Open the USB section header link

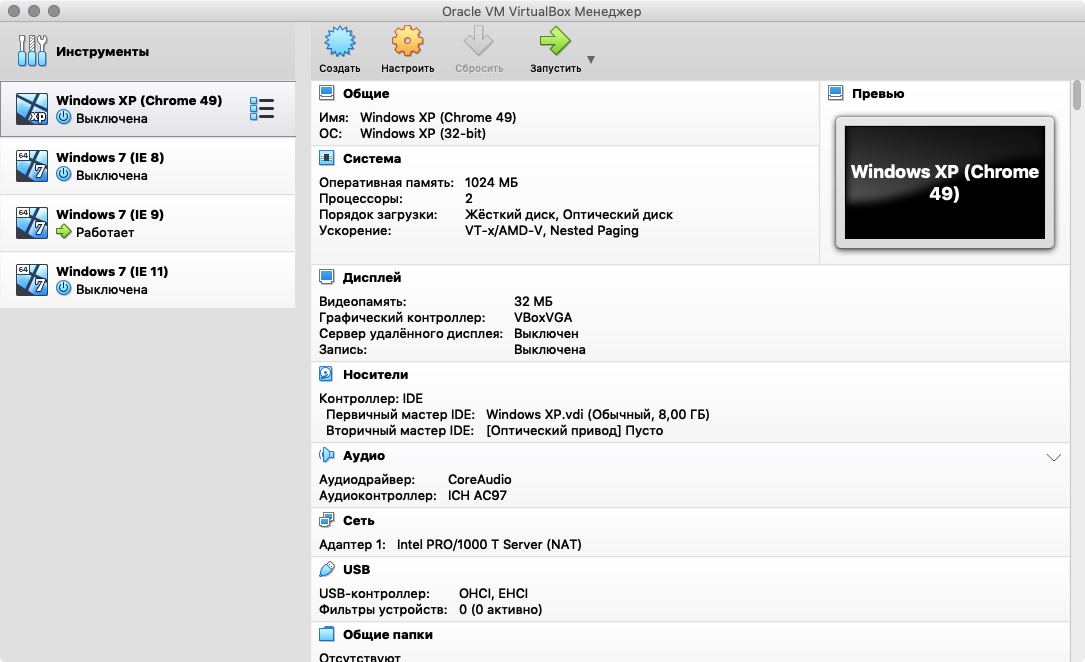356,569
